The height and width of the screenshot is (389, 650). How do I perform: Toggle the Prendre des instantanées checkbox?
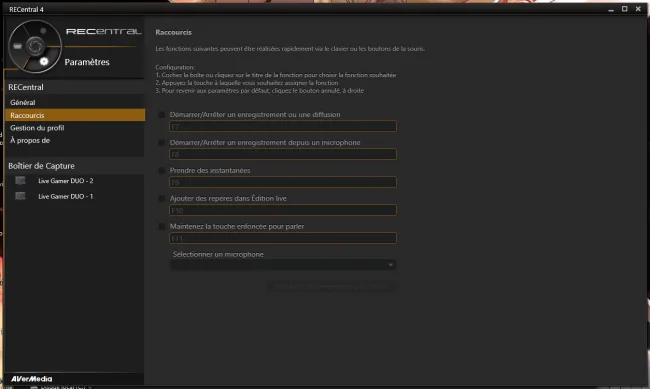(162, 170)
